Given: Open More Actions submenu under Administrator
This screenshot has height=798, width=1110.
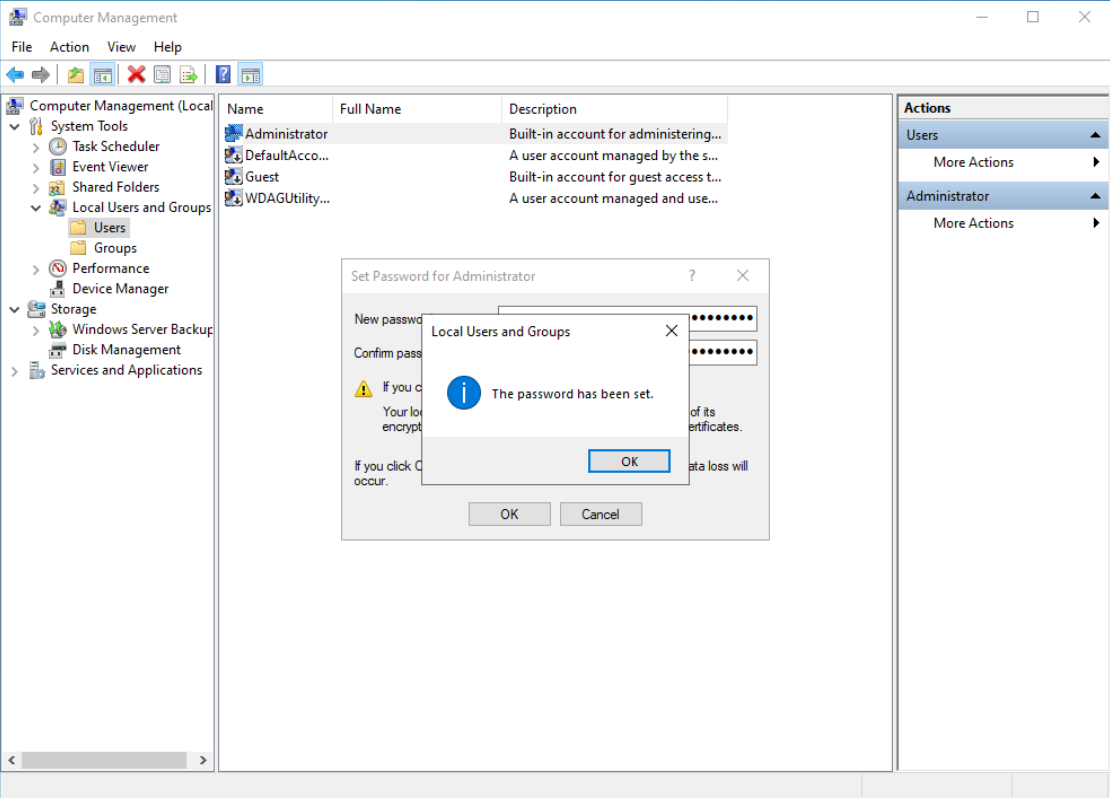Looking at the screenshot, I should pos(1003,223).
